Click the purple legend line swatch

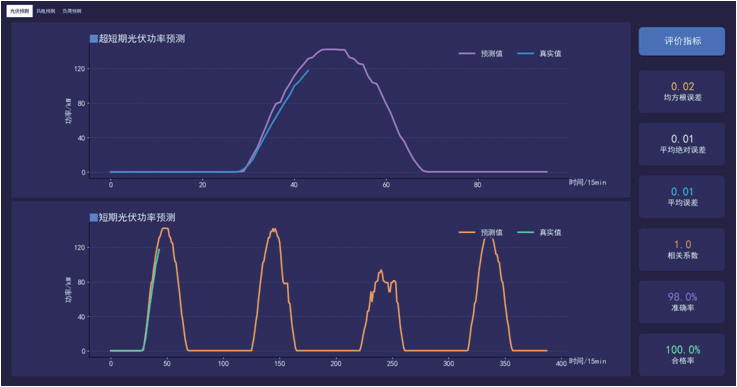coord(467,54)
